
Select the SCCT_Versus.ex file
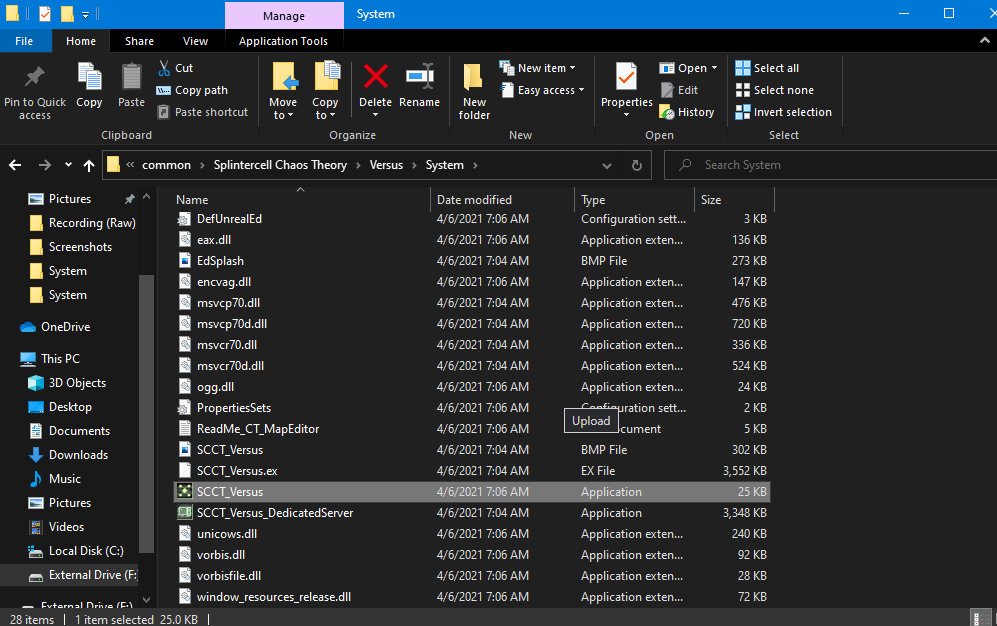471,470
